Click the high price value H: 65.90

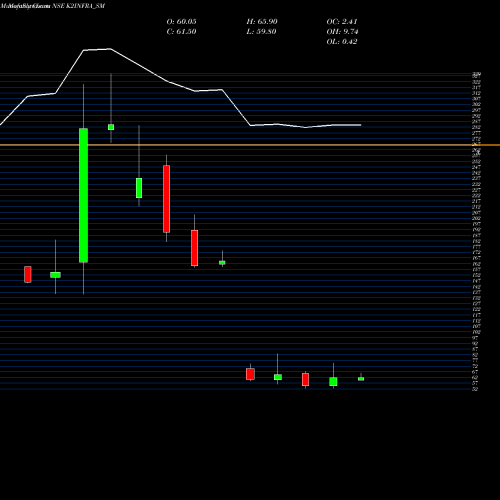tap(262, 22)
